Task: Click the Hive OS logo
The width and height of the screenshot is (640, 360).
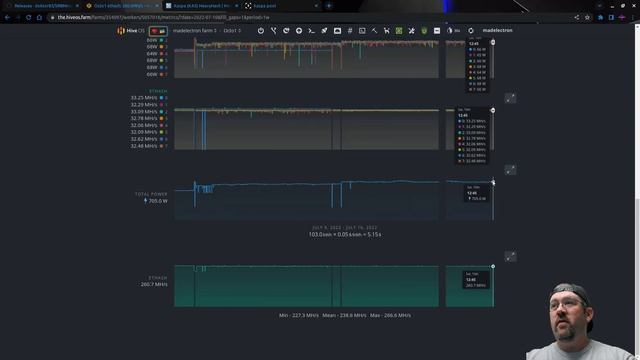Action: [x=131, y=31]
